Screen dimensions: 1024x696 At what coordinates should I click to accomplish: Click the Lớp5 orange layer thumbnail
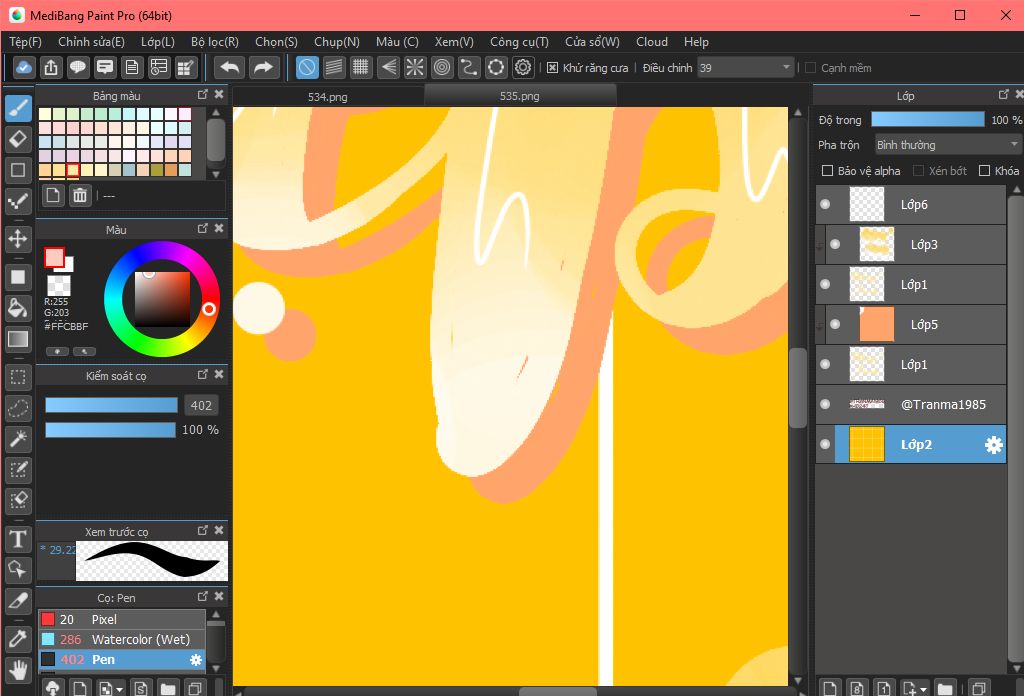tap(876, 324)
